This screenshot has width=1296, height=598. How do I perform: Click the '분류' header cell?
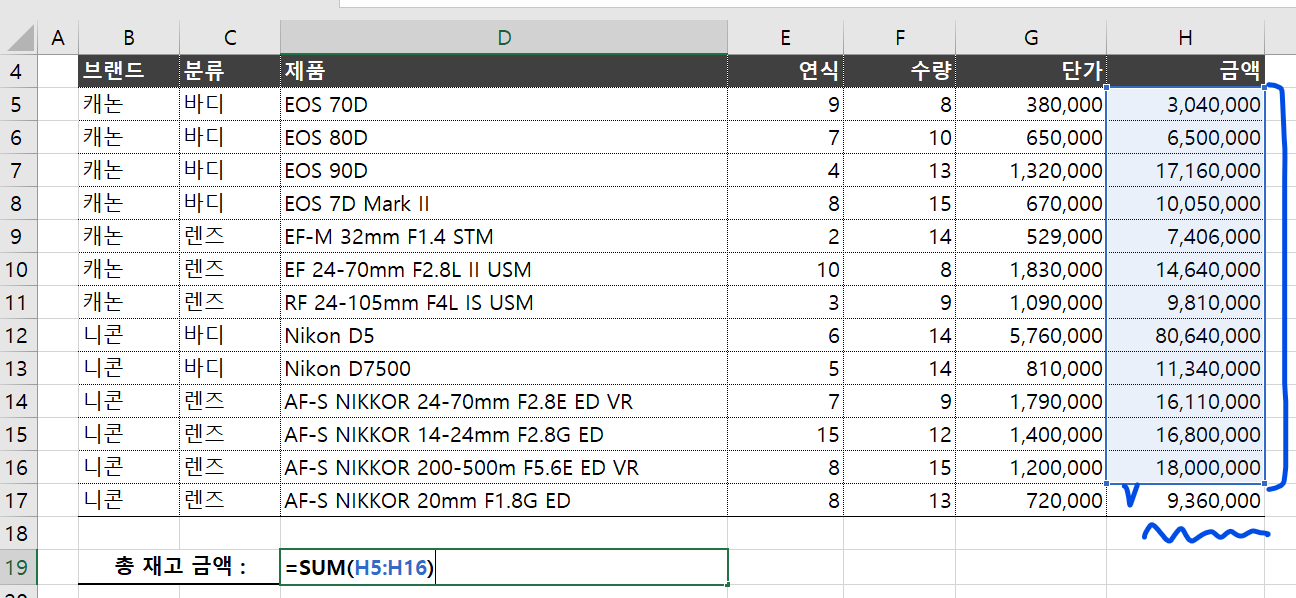(x=230, y=71)
